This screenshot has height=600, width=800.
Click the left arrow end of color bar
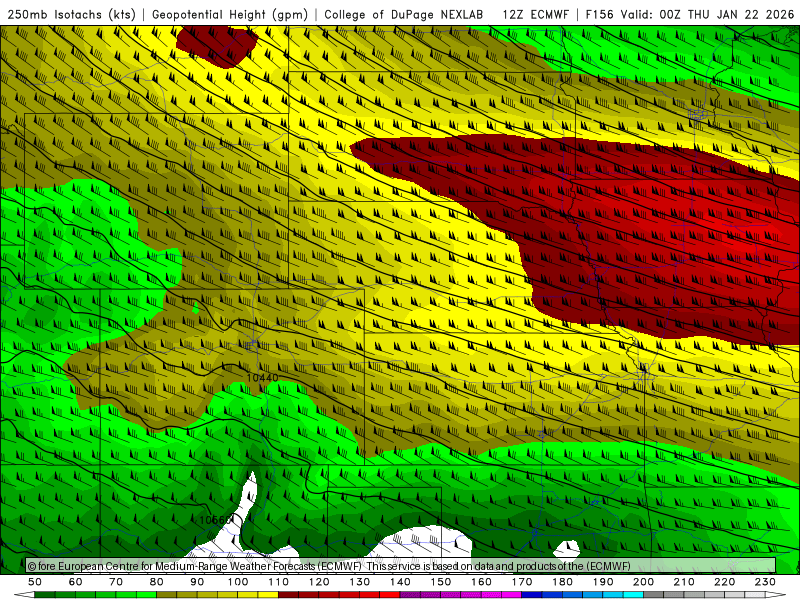[x=23, y=595]
